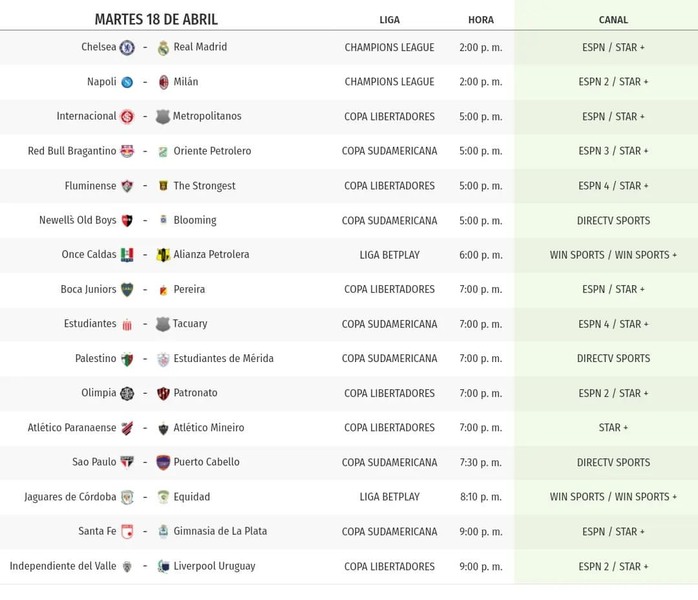Click the Napoli club crest icon
698x600 pixels.
[x=127, y=82]
